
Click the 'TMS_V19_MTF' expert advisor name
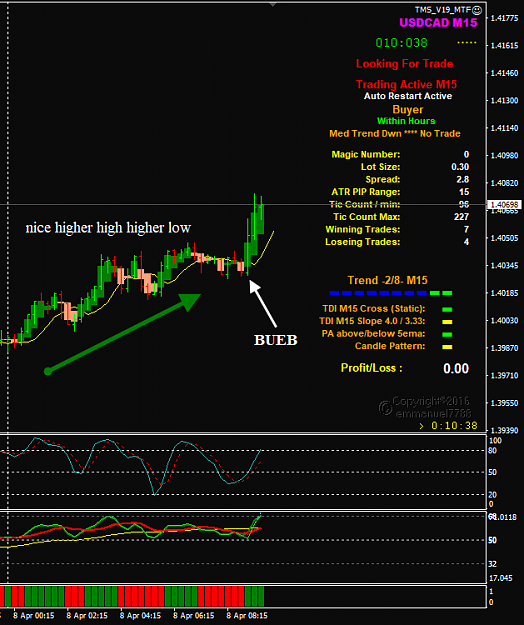click(443, 10)
